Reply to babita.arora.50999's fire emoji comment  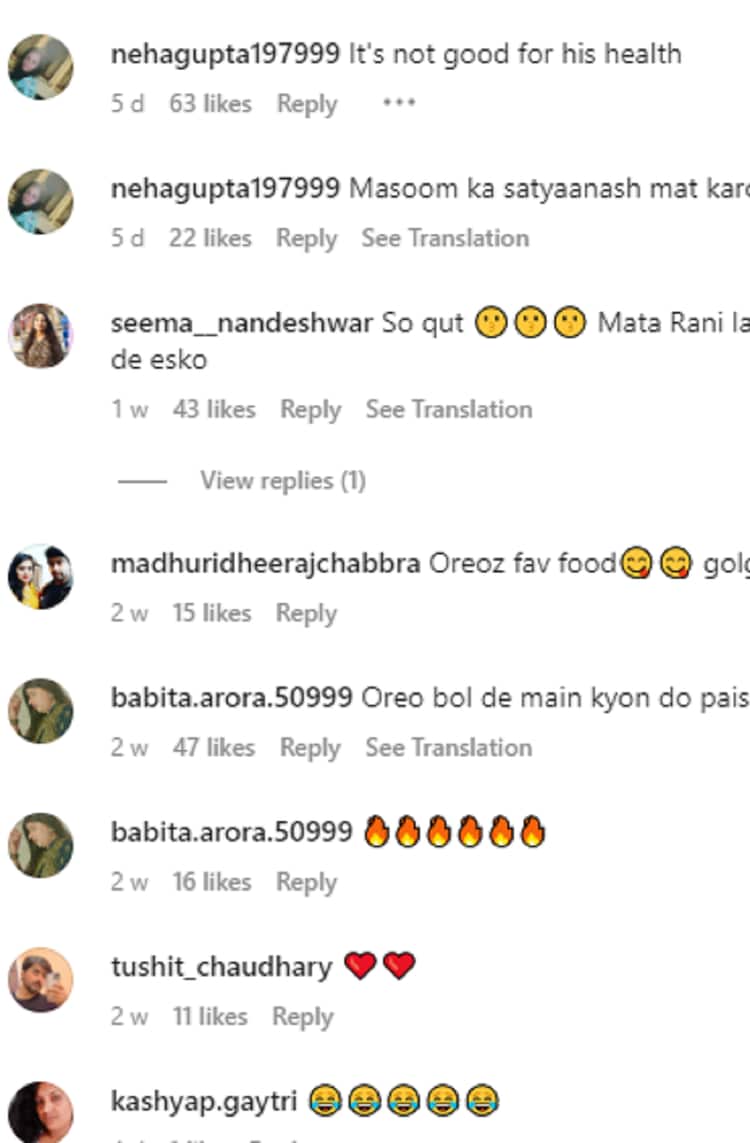[x=306, y=882]
